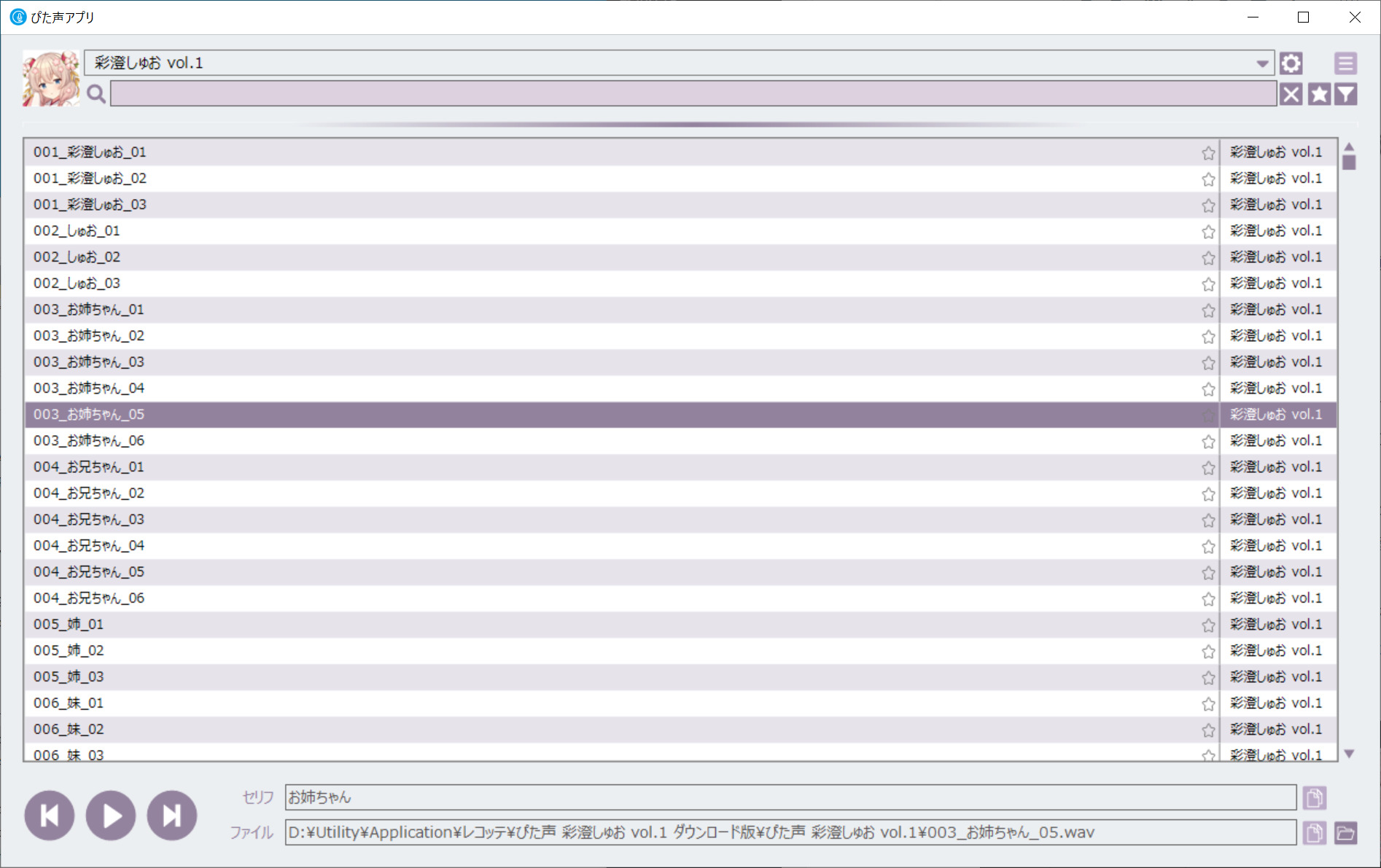Click the セリフ text field
1381x868 pixels.
[790, 797]
